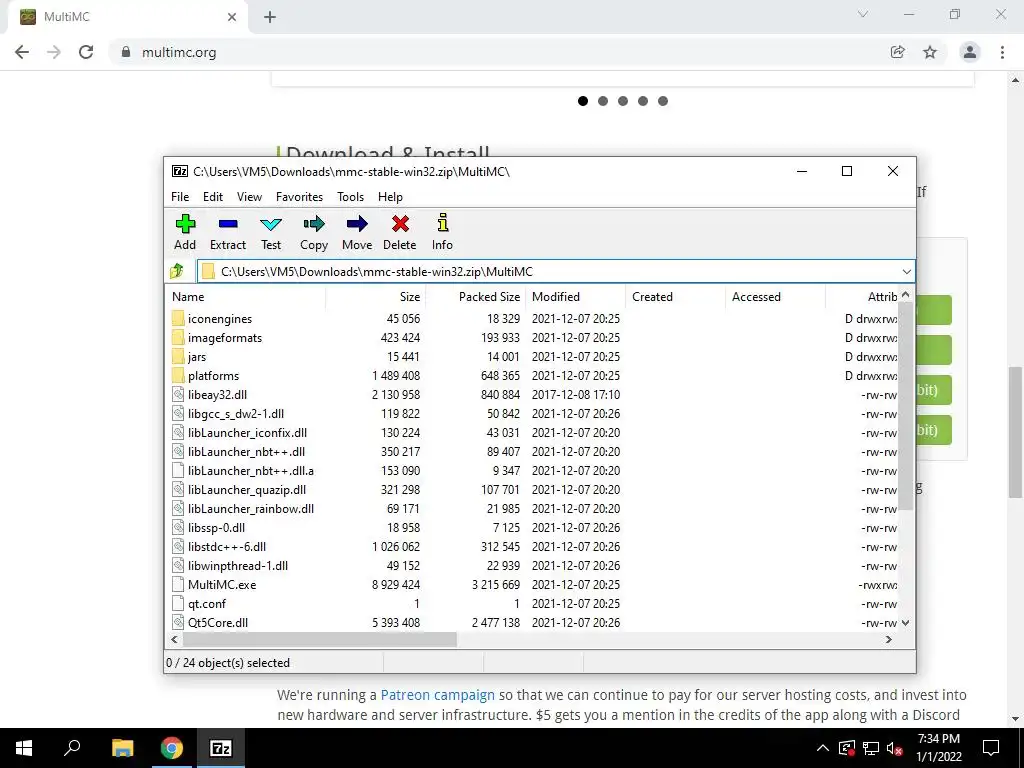
Task: Click the Chrome address bar URL
Action: click(x=179, y=52)
